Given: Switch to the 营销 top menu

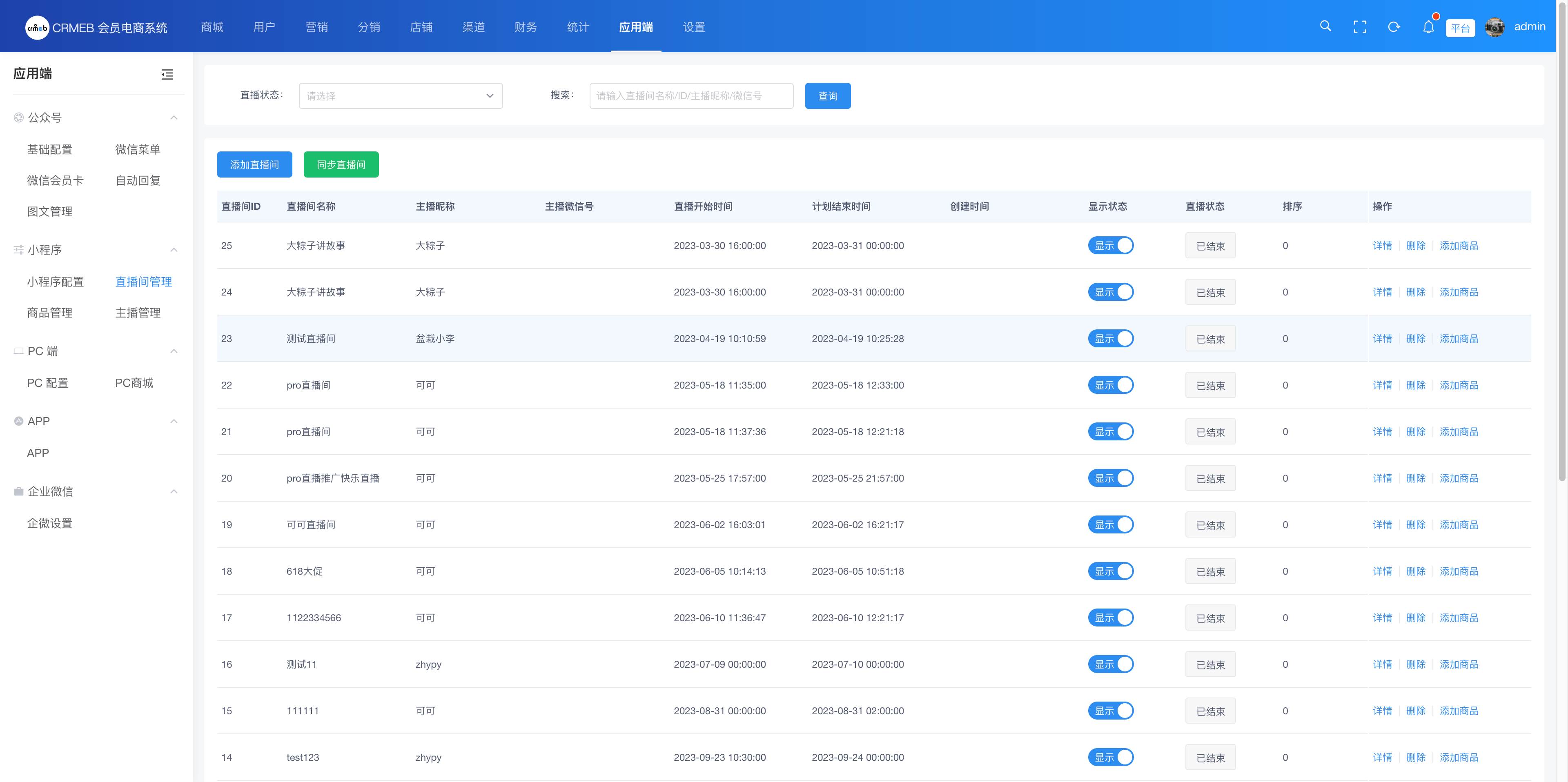Looking at the screenshot, I should (316, 27).
